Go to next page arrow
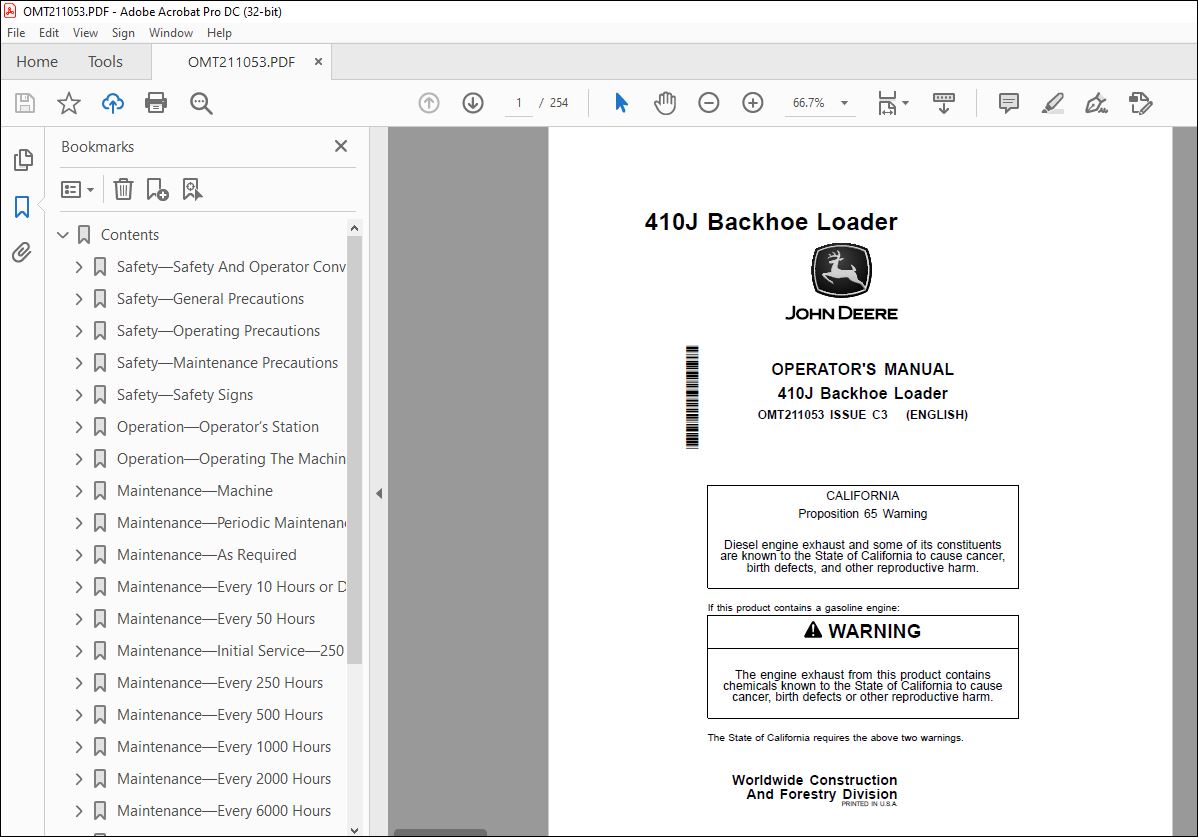This screenshot has height=837, width=1198. coord(473,103)
